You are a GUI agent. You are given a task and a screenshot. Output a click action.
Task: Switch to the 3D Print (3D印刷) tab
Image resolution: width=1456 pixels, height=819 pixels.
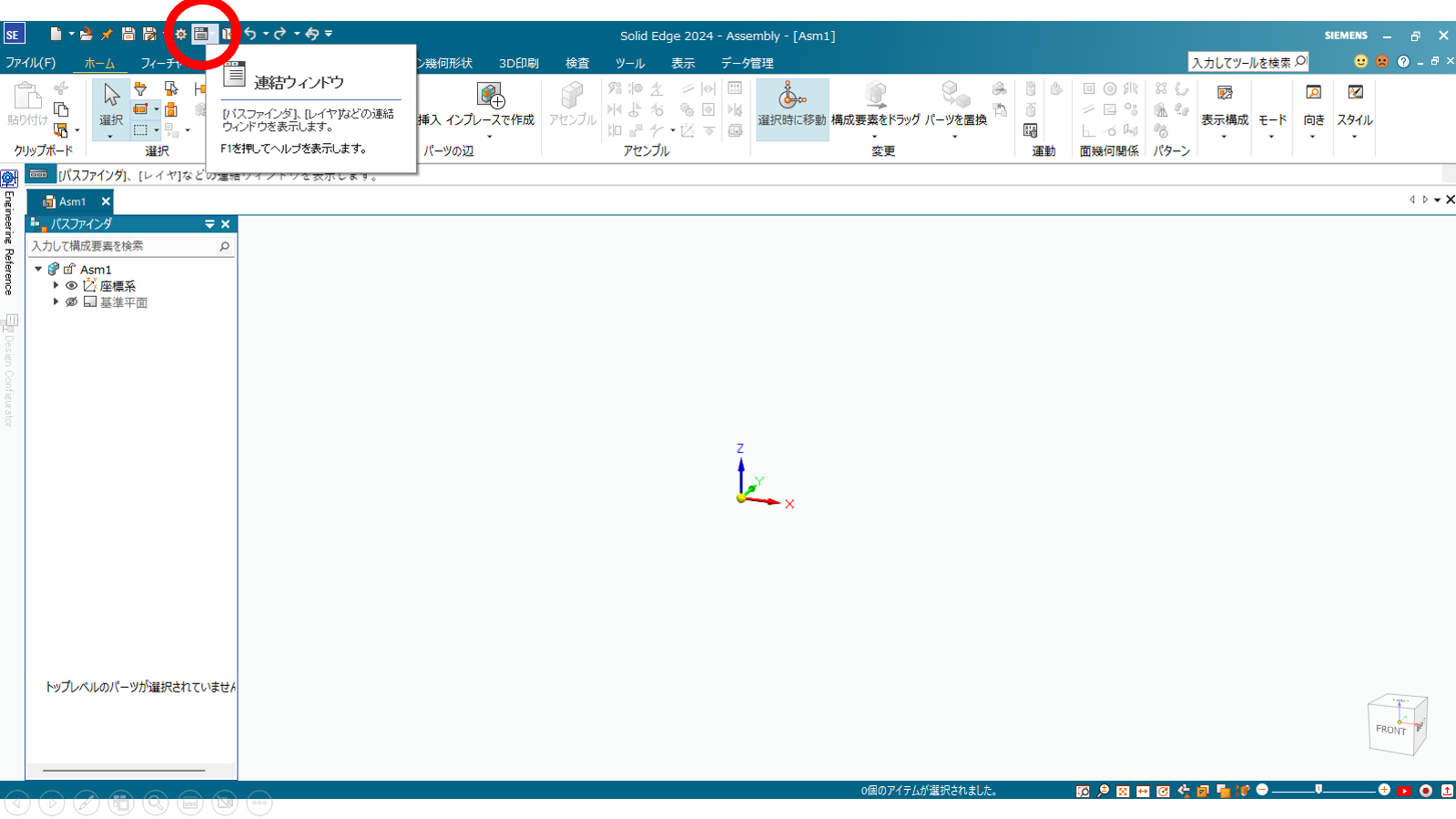point(518,63)
